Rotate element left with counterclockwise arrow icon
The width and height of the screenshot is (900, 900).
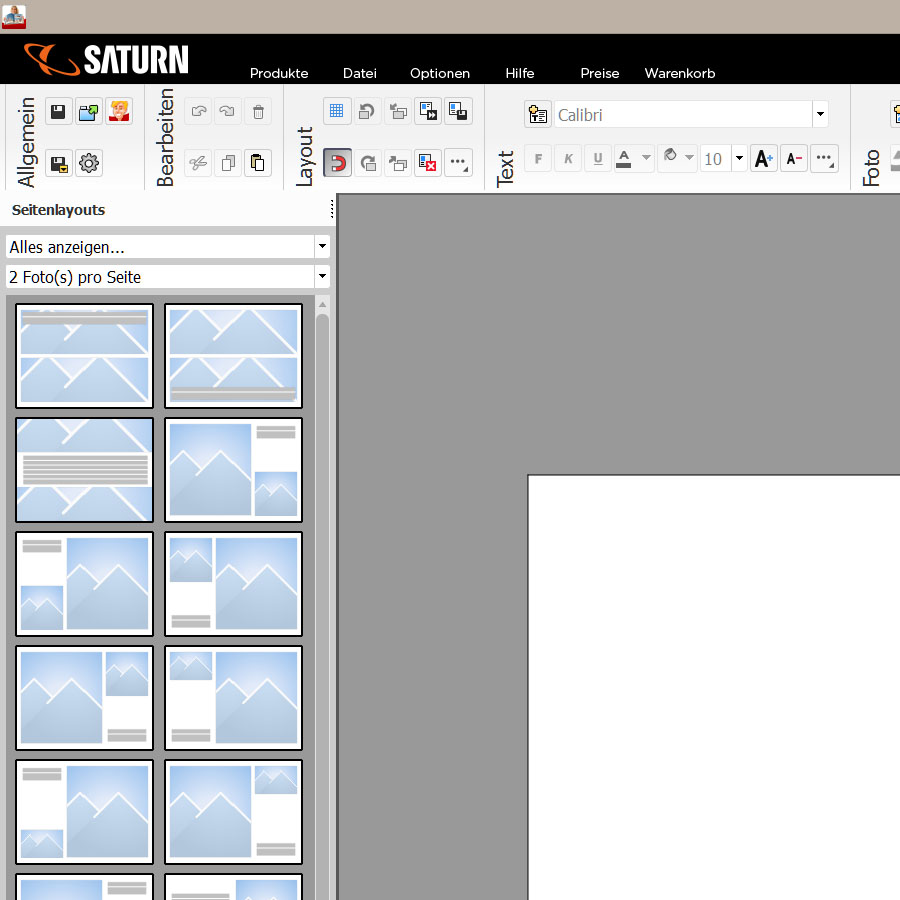tap(367, 112)
